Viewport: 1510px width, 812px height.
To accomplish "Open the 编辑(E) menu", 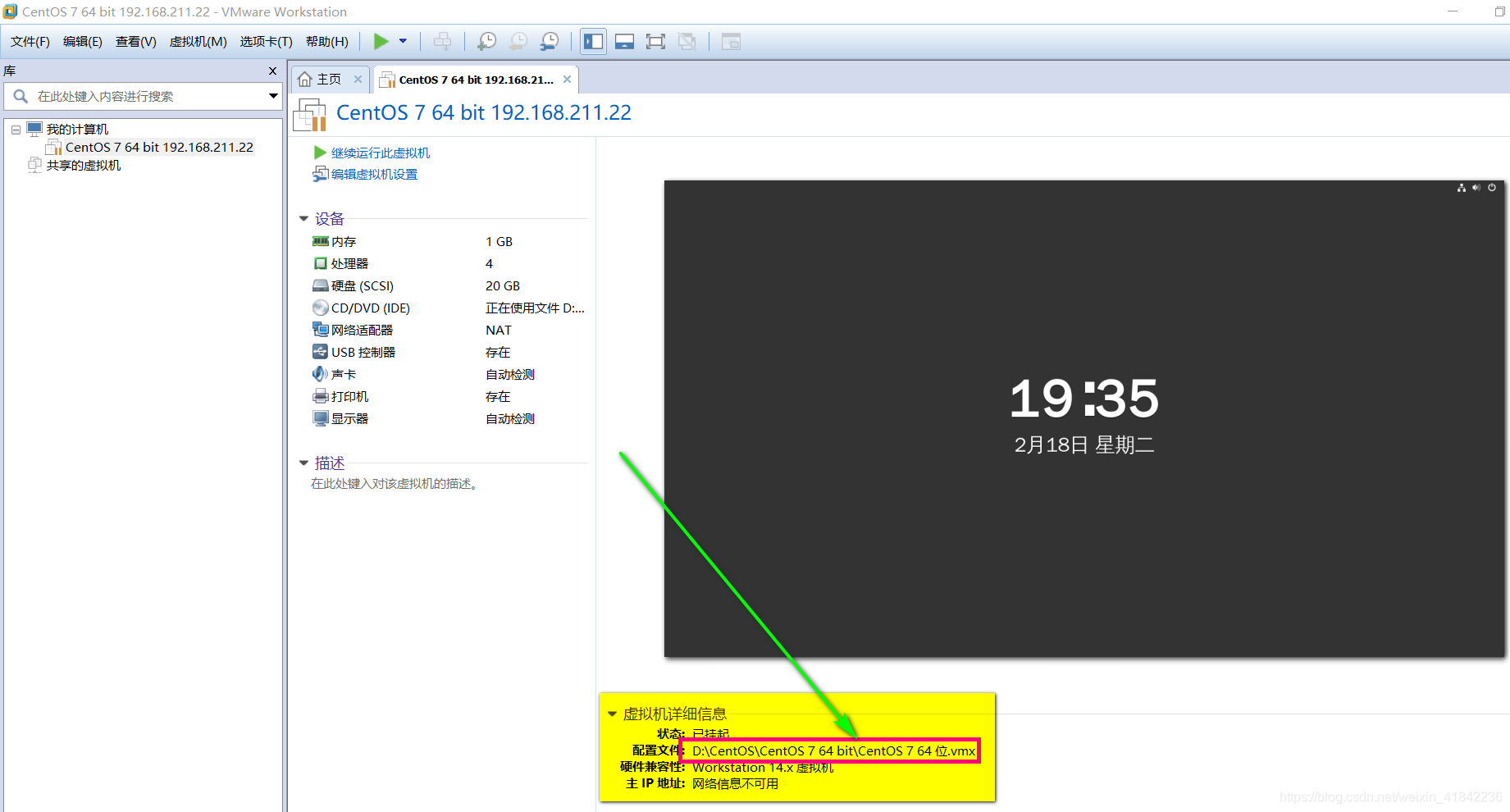I will (83, 41).
